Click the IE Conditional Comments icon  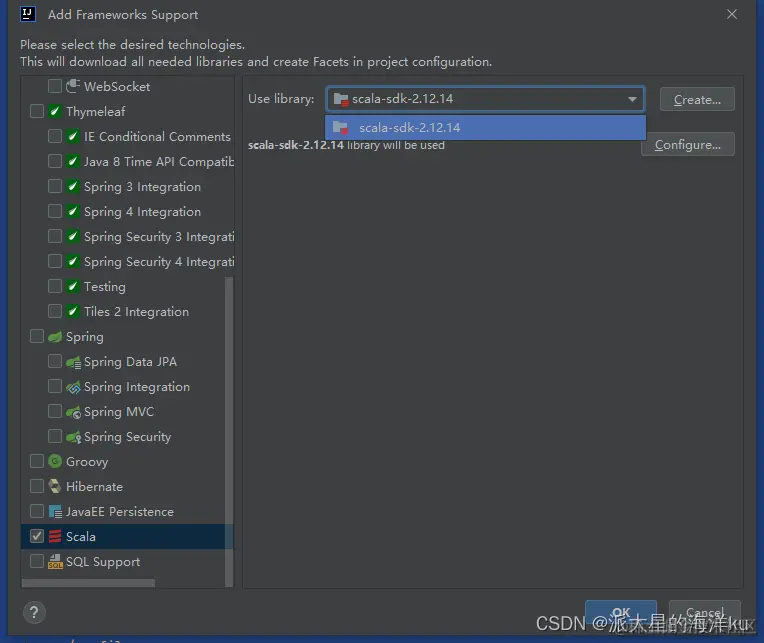(x=73, y=136)
